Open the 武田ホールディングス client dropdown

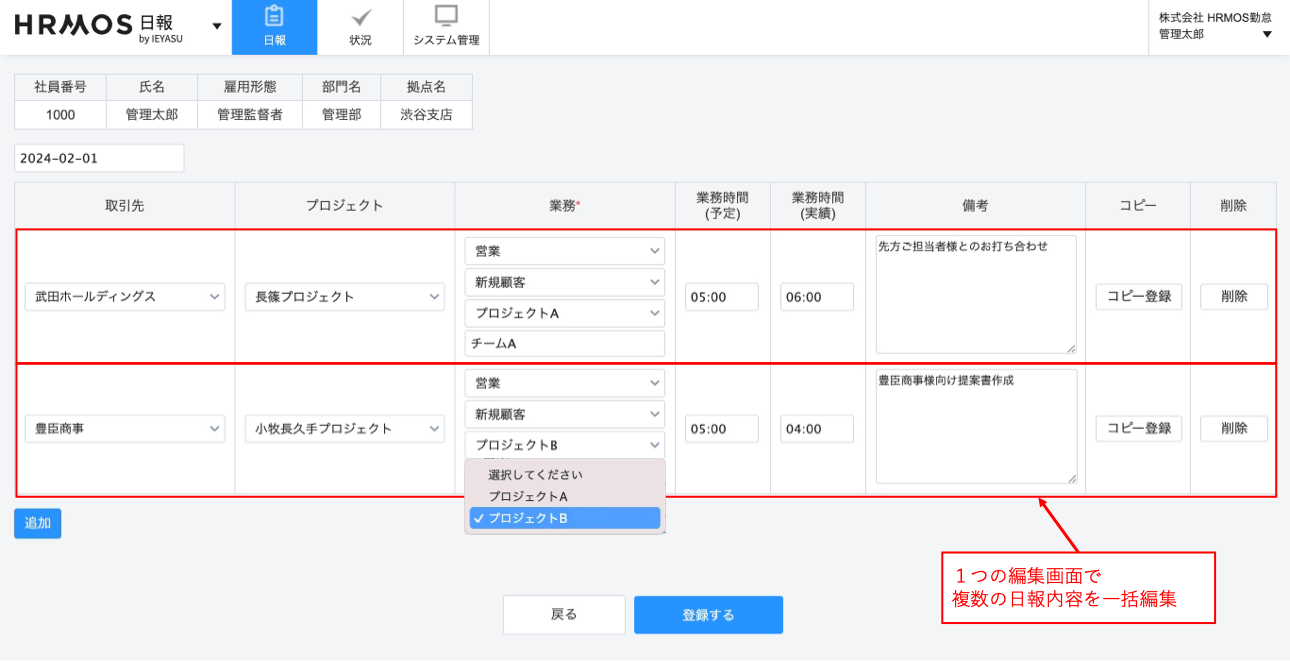[125, 297]
